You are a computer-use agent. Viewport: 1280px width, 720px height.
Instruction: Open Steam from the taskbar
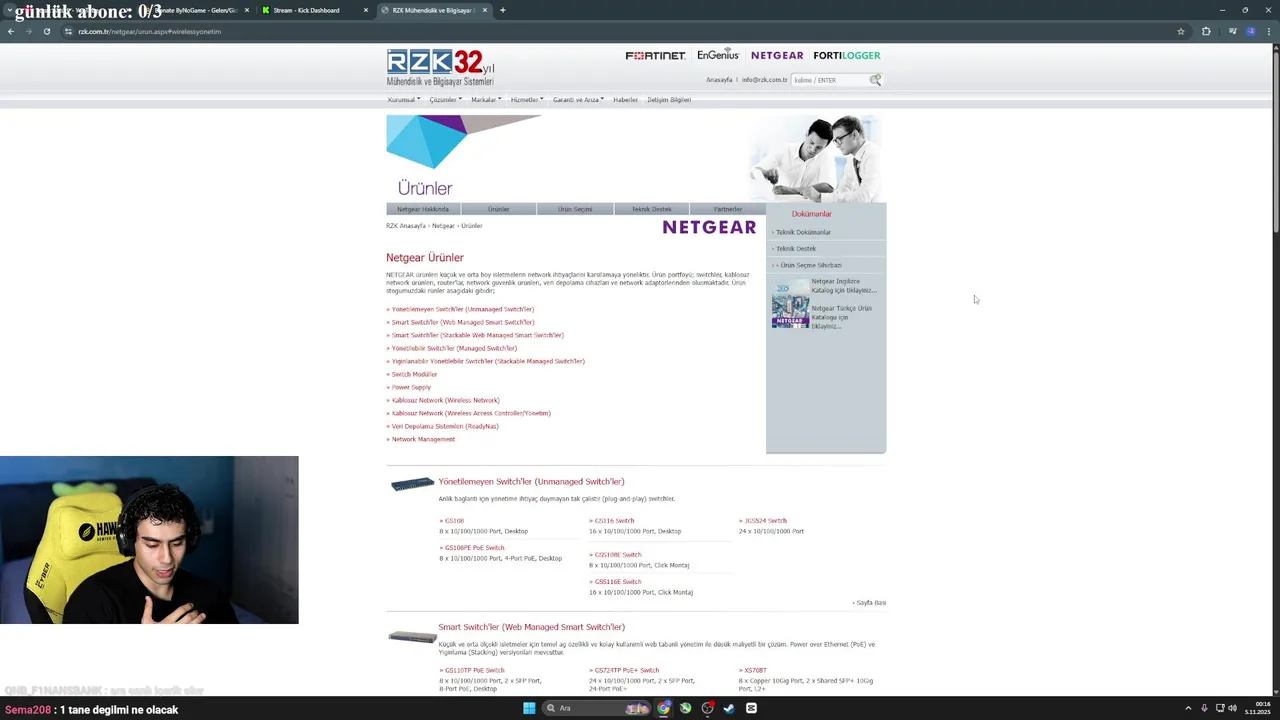click(729, 708)
